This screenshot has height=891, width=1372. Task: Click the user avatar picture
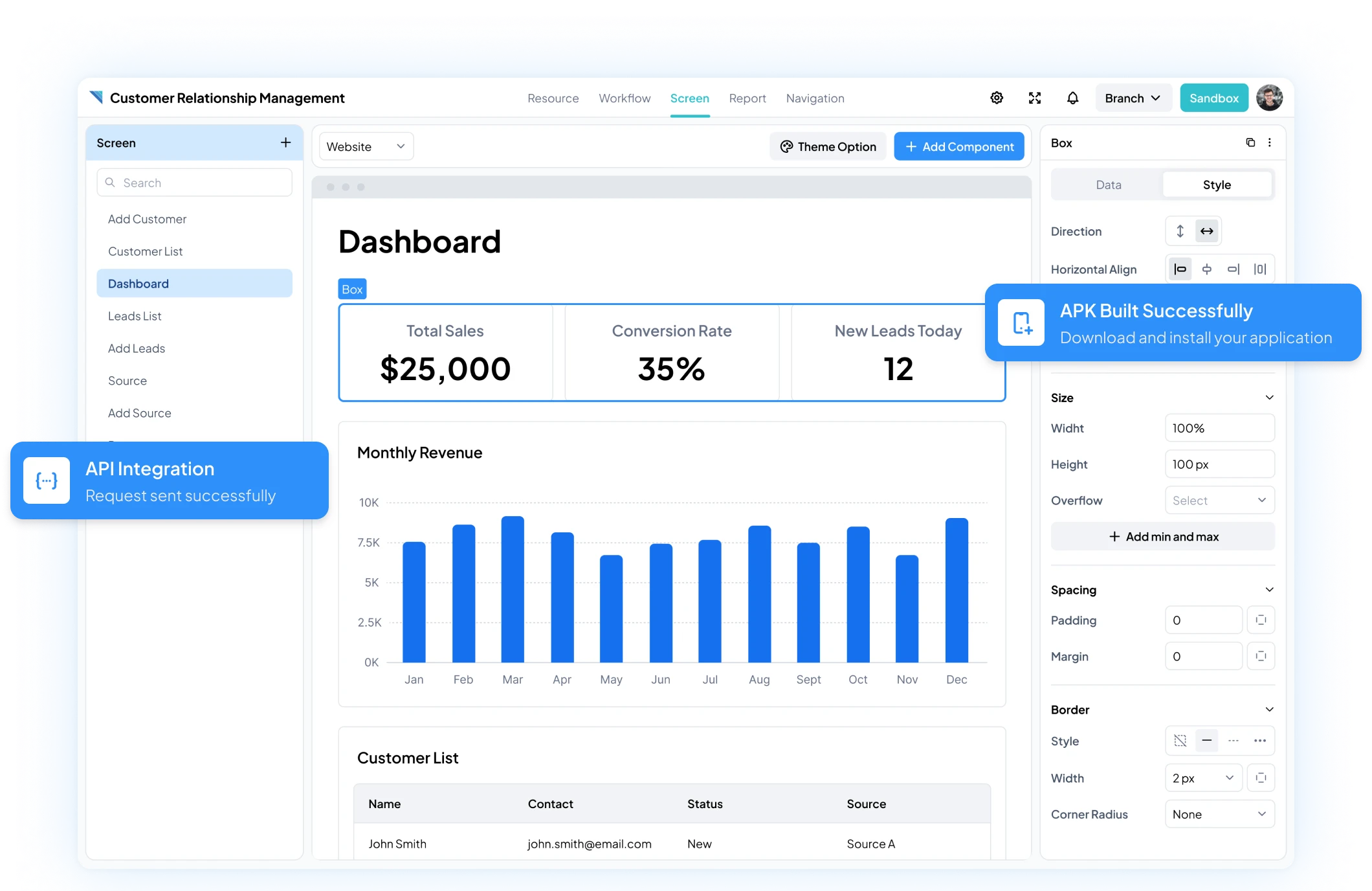(1269, 98)
